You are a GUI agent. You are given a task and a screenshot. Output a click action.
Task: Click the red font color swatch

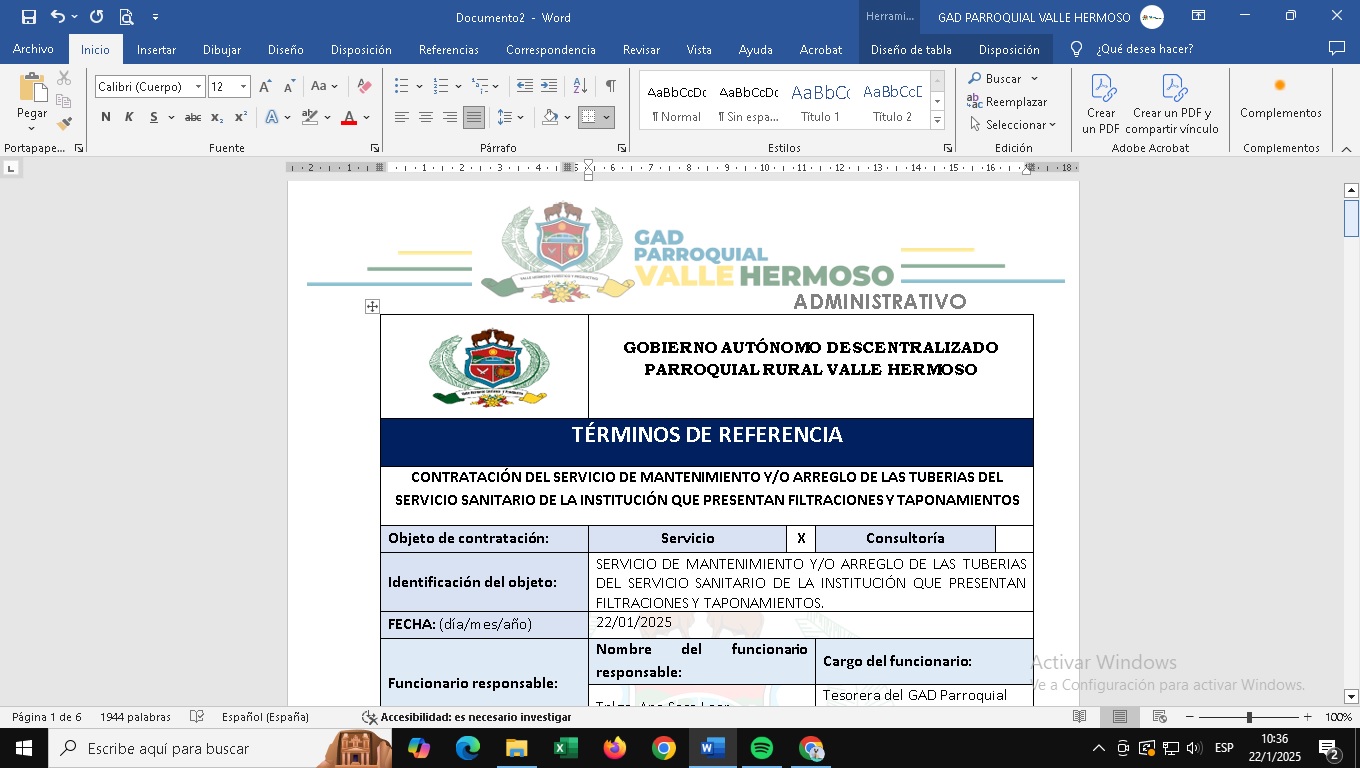point(349,118)
